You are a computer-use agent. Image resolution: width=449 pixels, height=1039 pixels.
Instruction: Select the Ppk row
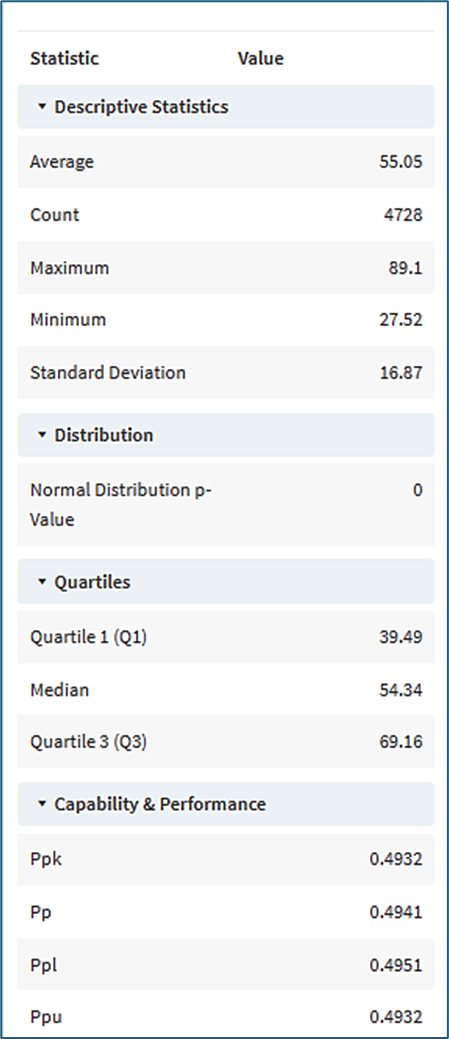click(x=226, y=859)
